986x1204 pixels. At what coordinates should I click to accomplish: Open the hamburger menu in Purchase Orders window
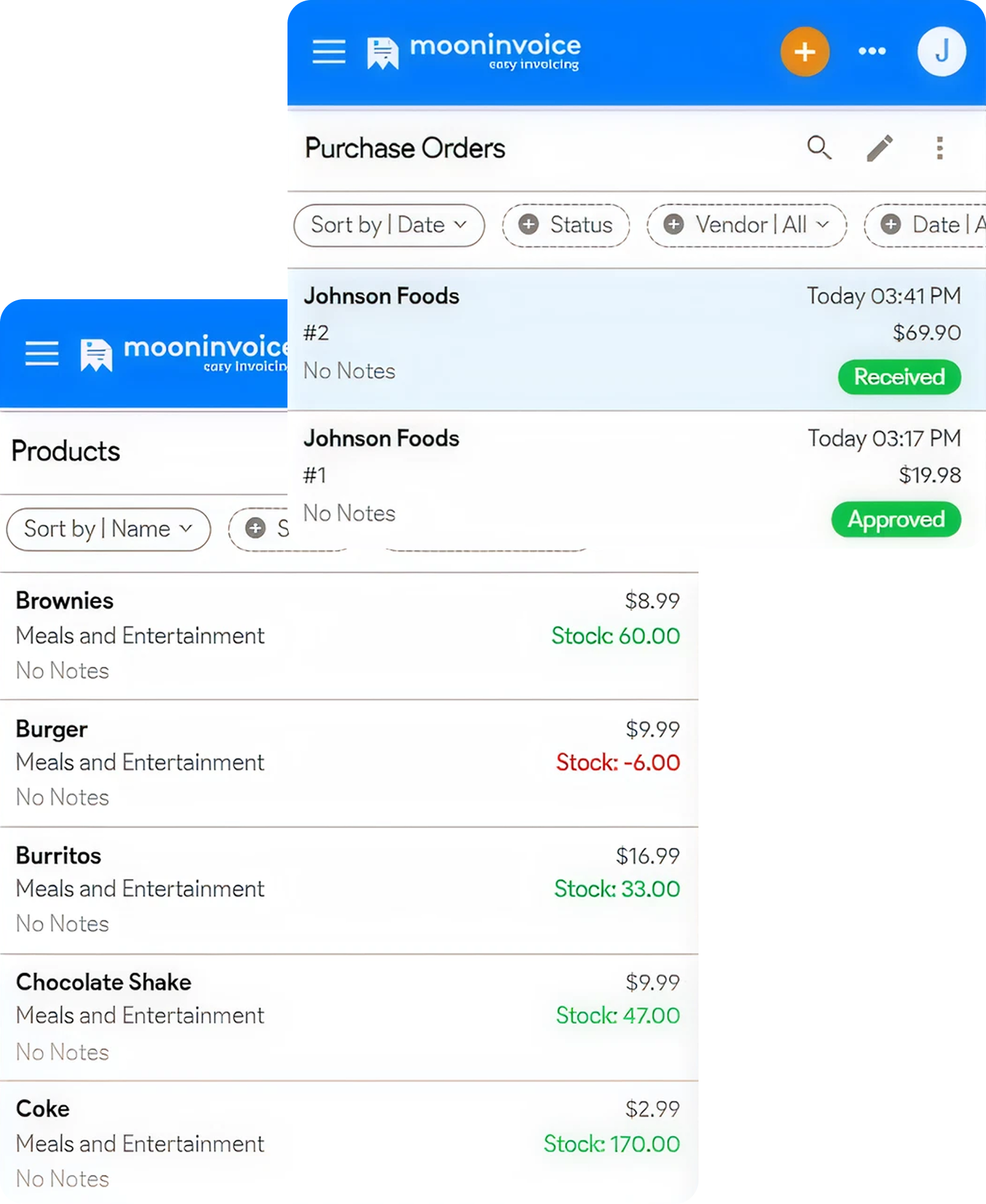pos(329,52)
